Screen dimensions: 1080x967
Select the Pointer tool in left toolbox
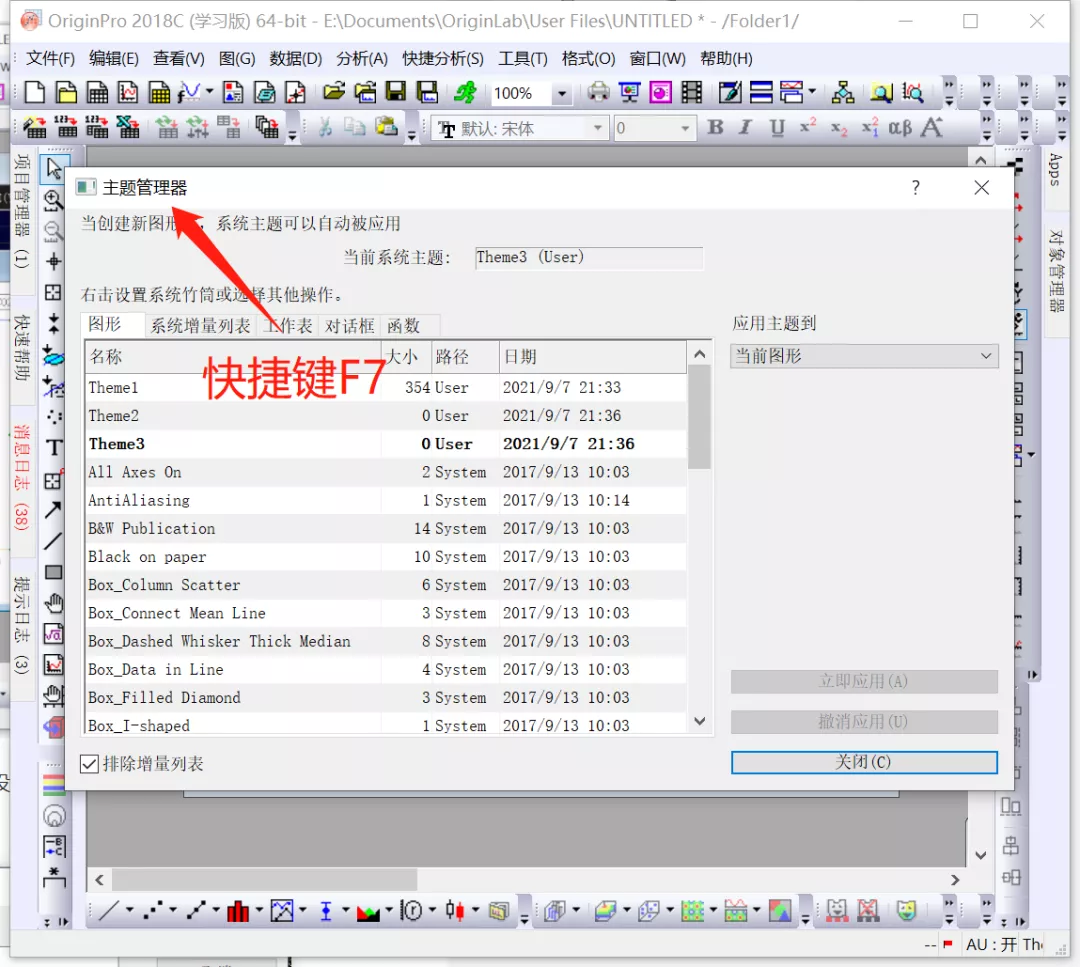coord(54,168)
